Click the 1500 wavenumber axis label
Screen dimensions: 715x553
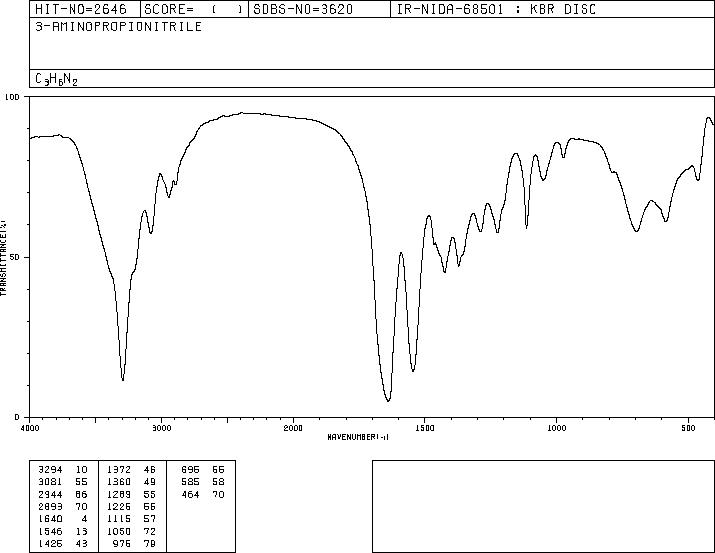tap(425, 428)
